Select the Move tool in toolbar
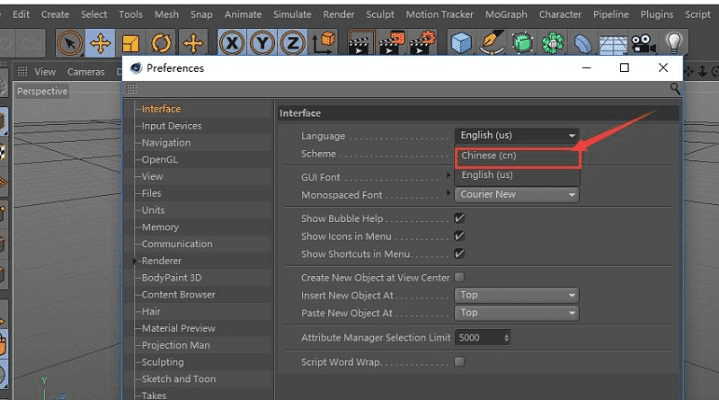The height and width of the screenshot is (400, 719). coord(100,43)
